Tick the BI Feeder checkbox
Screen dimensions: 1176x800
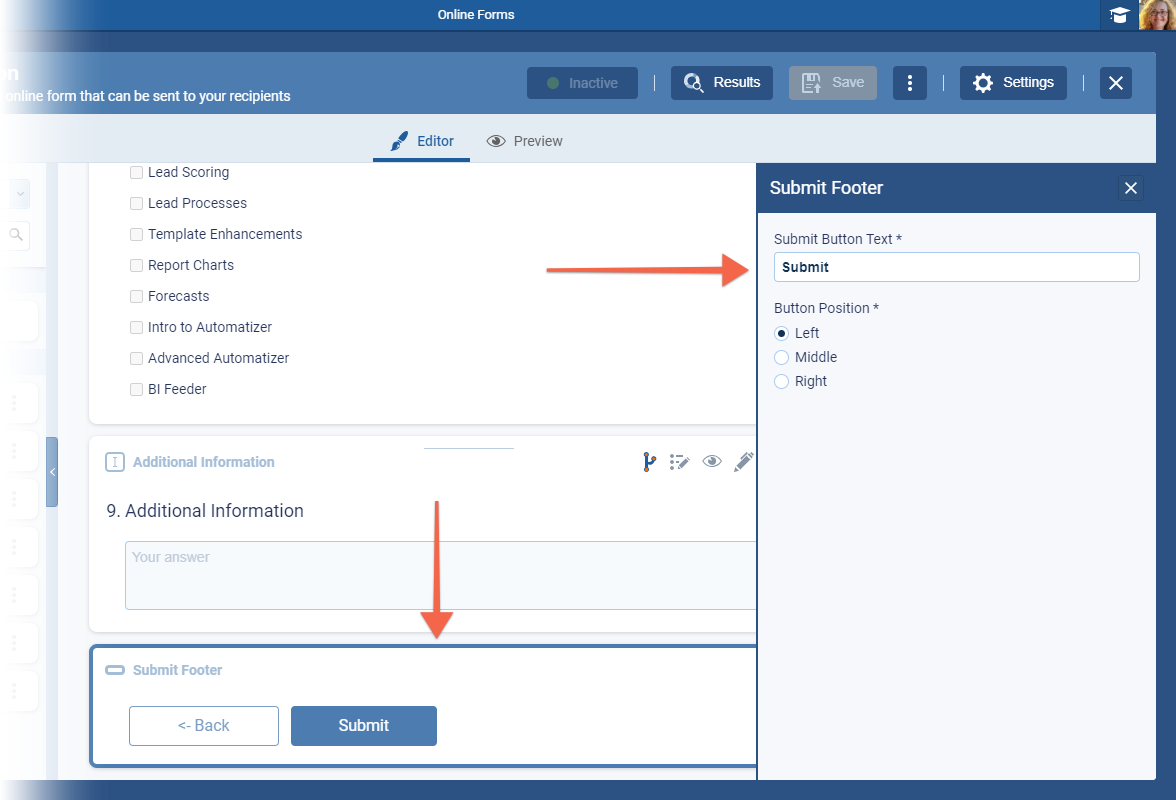pos(137,390)
